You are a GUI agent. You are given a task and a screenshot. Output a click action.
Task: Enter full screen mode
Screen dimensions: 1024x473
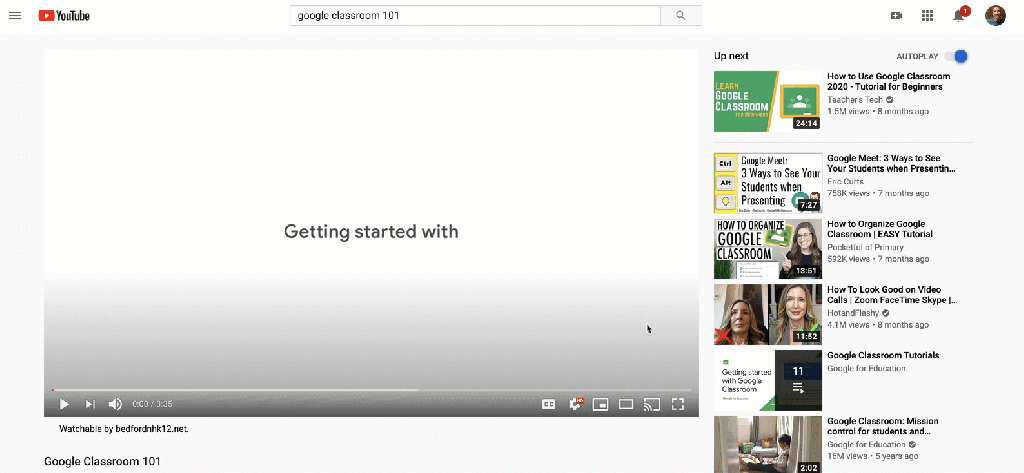coord(678,404)
